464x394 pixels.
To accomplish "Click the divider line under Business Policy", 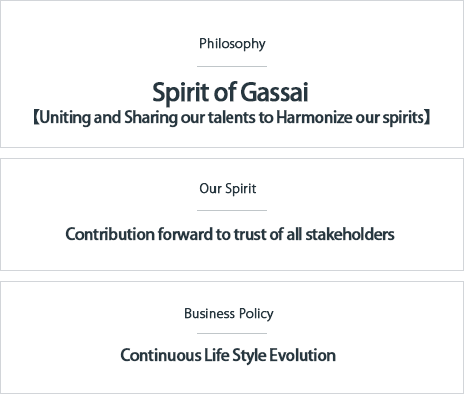I will pos(232,333).
